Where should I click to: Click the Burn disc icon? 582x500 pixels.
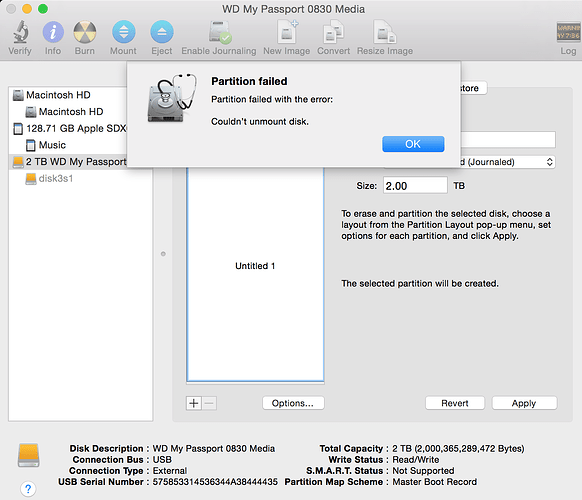(x=85, y=32)
